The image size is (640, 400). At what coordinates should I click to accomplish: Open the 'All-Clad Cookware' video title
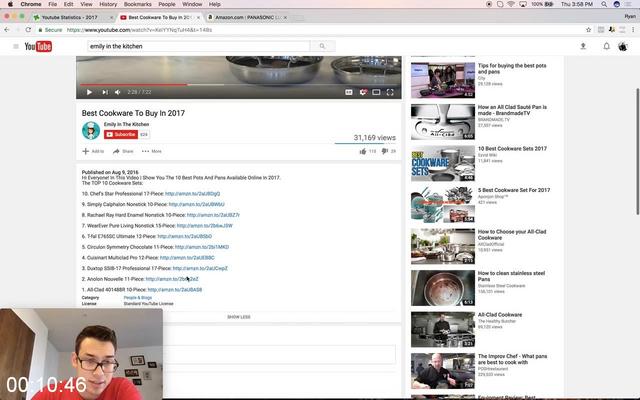pos(500,315)
